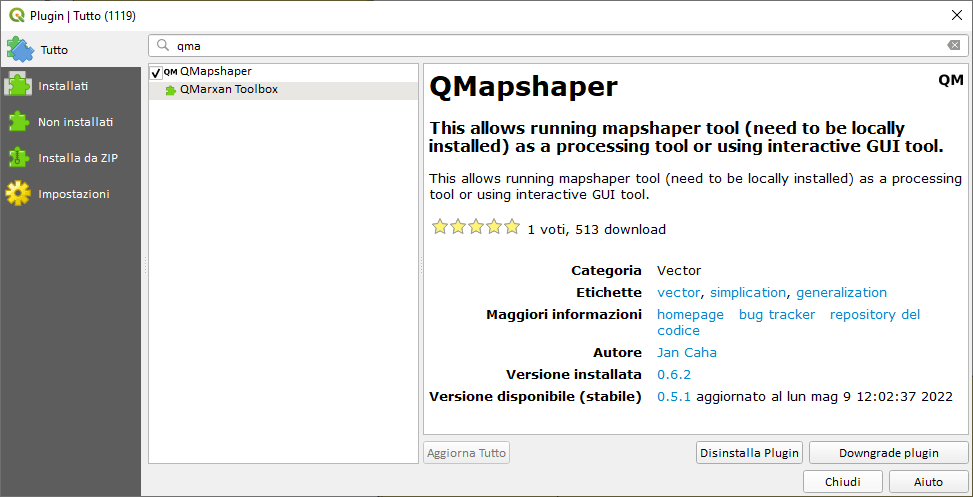Screen dimensions: 973x497
Task: Switch to Non installati tab
Action: pos(75,121)
